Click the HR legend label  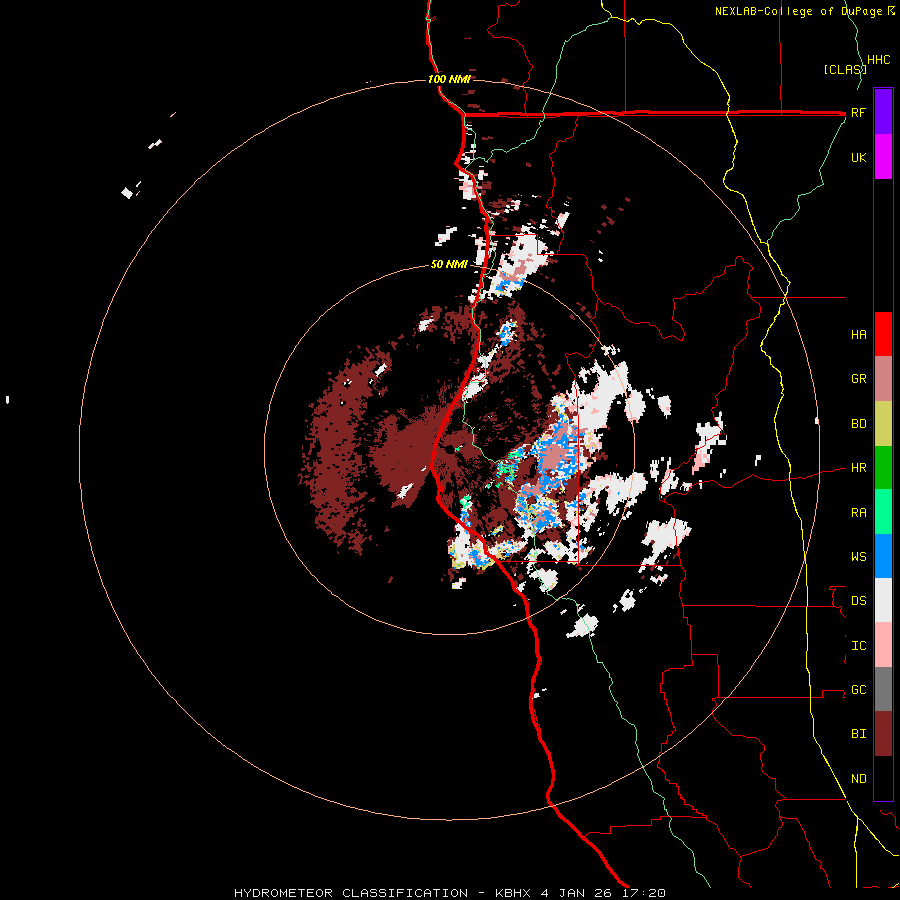click(x=858, y=468)
